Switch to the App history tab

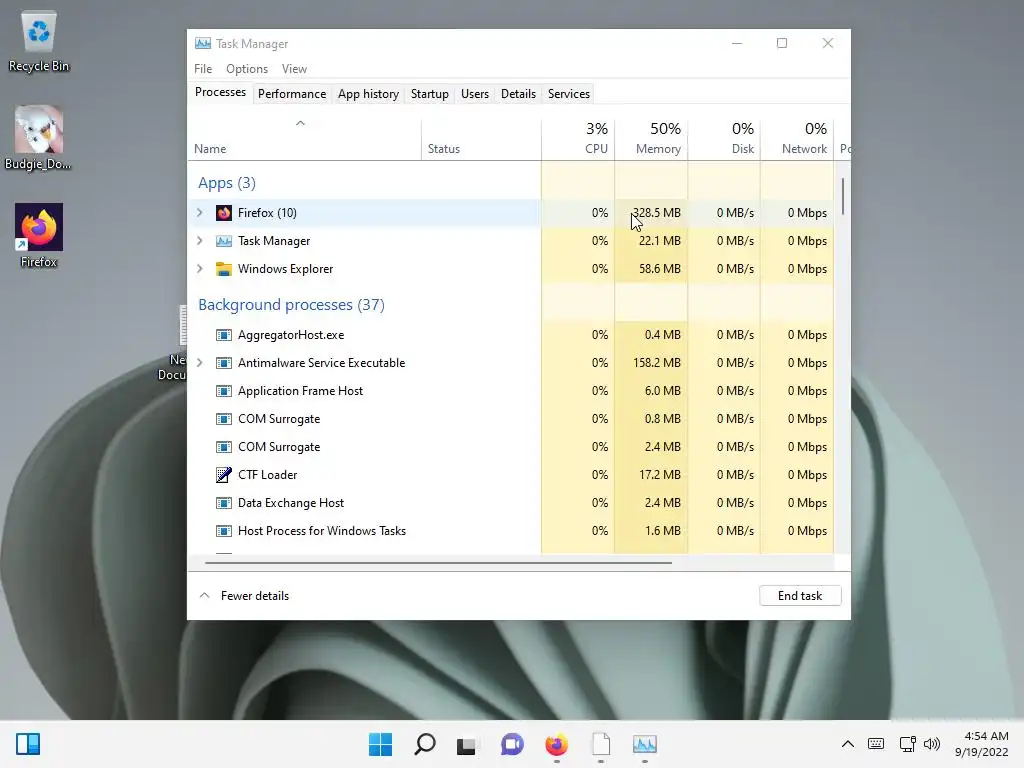[x=368, y=94]
